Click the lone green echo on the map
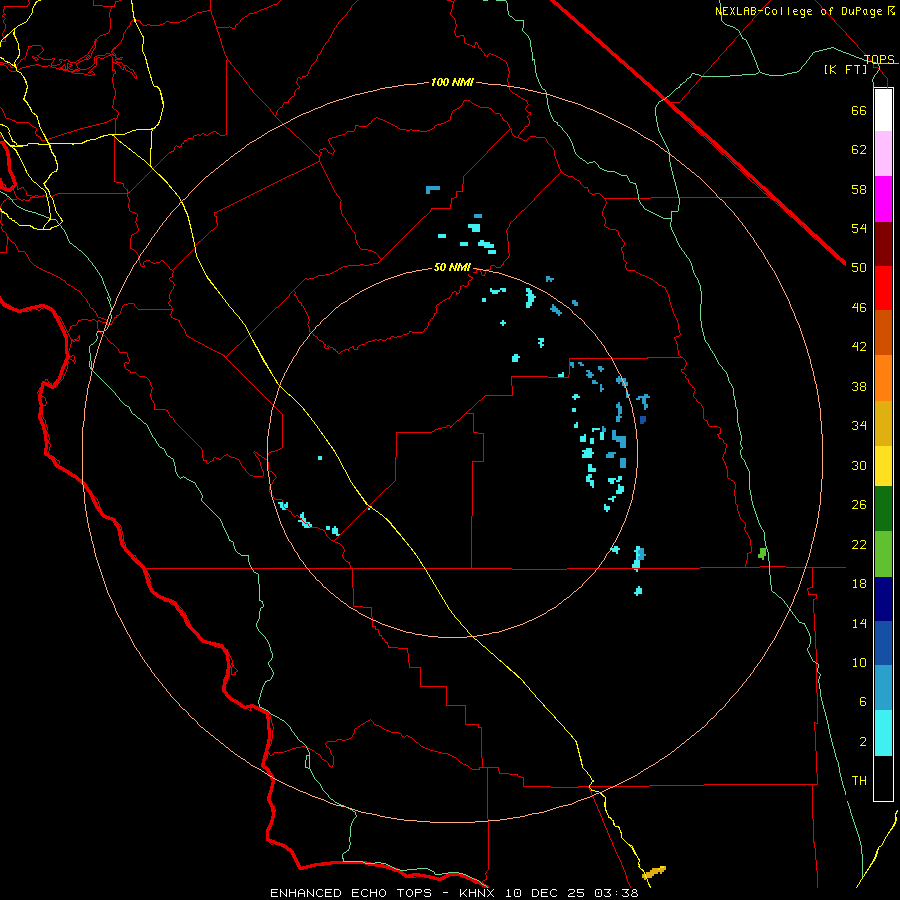Viewport: 900px width, 900px height. (x=762, y=553)
